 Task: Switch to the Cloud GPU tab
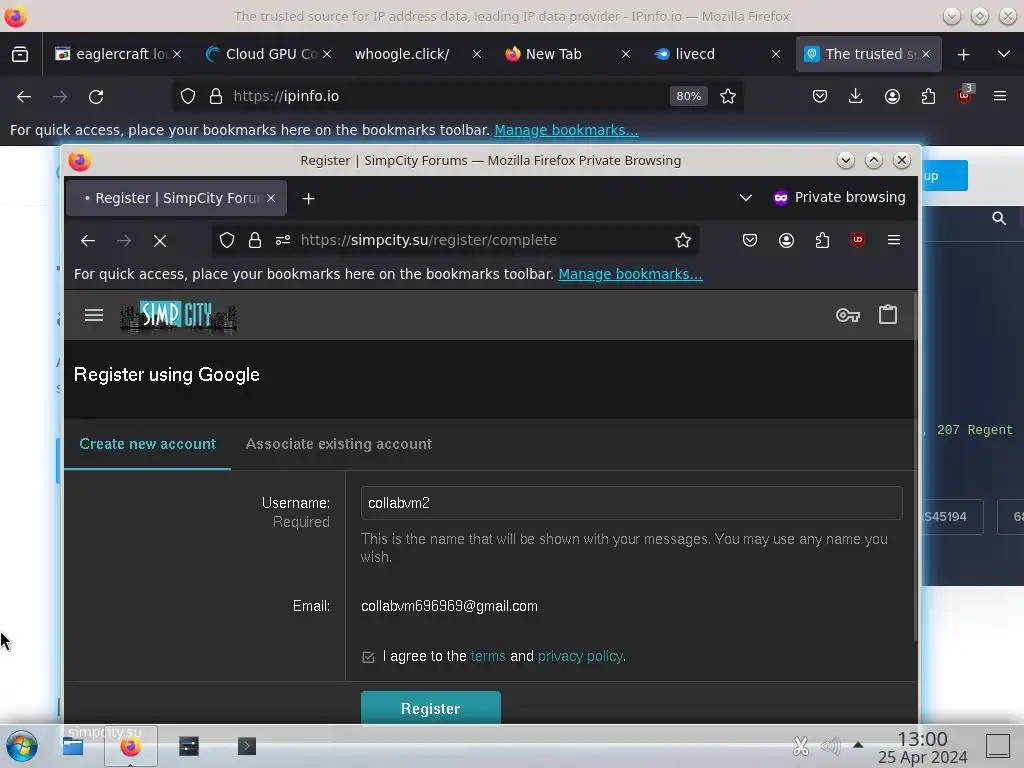tap(268, 54)
